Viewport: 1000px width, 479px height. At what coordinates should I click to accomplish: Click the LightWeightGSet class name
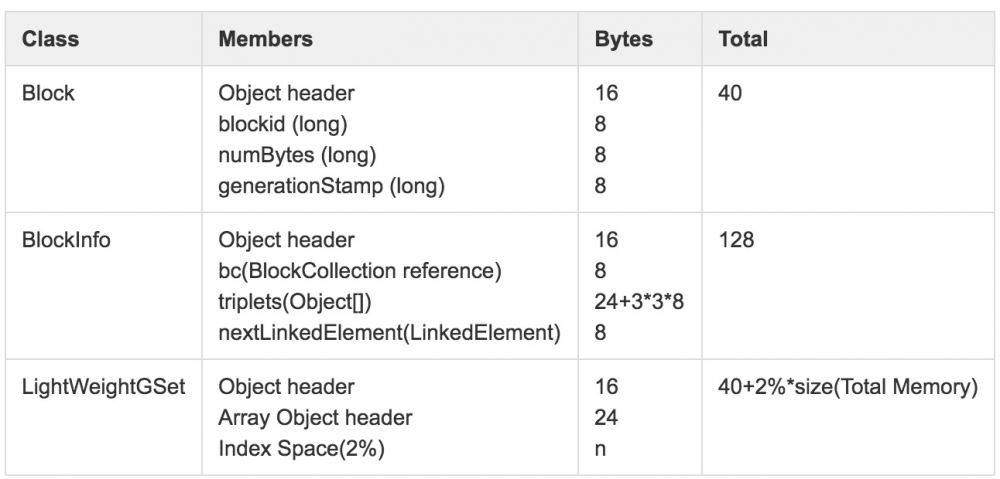click(104, 386)
